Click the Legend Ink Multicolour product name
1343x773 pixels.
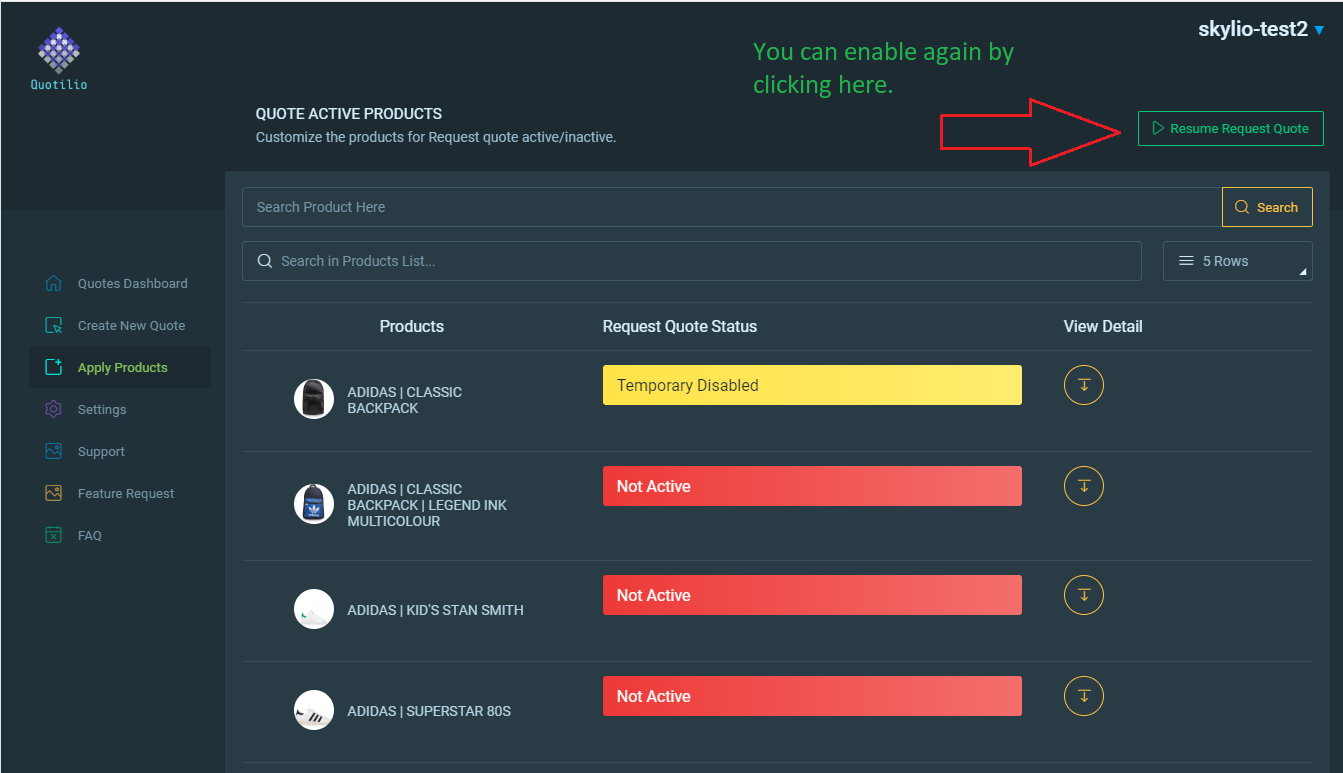427,505
